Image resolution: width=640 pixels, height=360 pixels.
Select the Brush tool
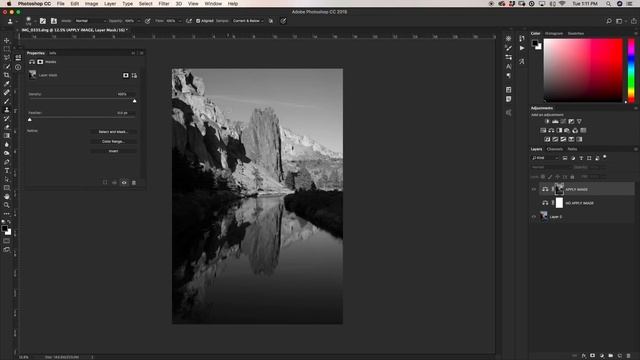7,101
